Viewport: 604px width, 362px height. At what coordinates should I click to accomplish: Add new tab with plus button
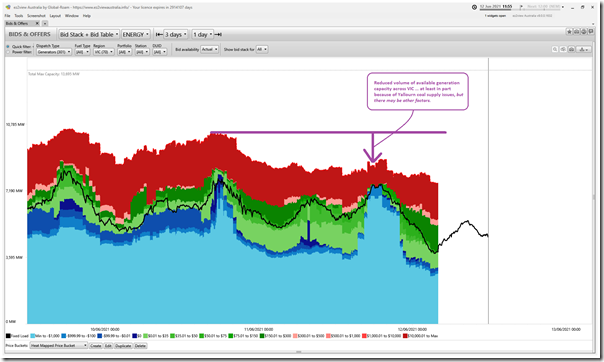click(45, 23)
